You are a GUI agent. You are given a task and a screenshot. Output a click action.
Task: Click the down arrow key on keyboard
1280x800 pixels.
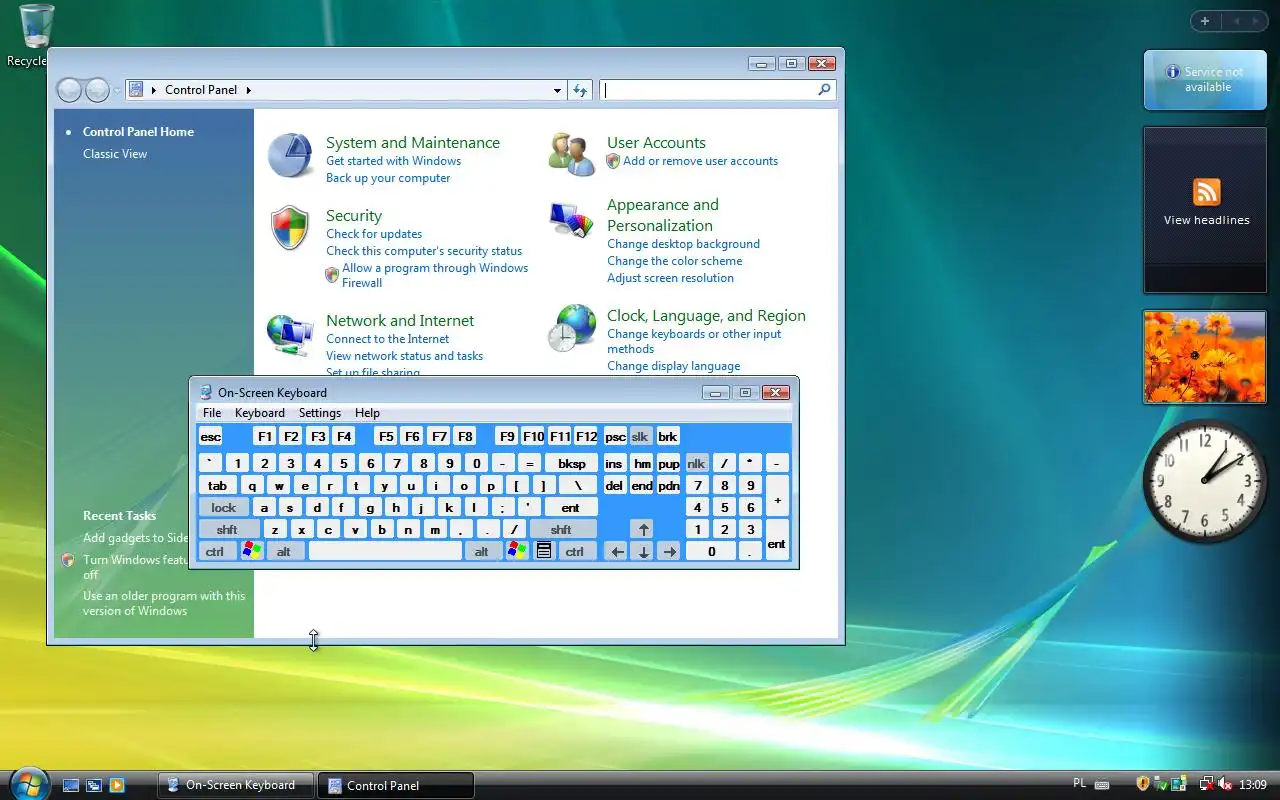(643, 551)
